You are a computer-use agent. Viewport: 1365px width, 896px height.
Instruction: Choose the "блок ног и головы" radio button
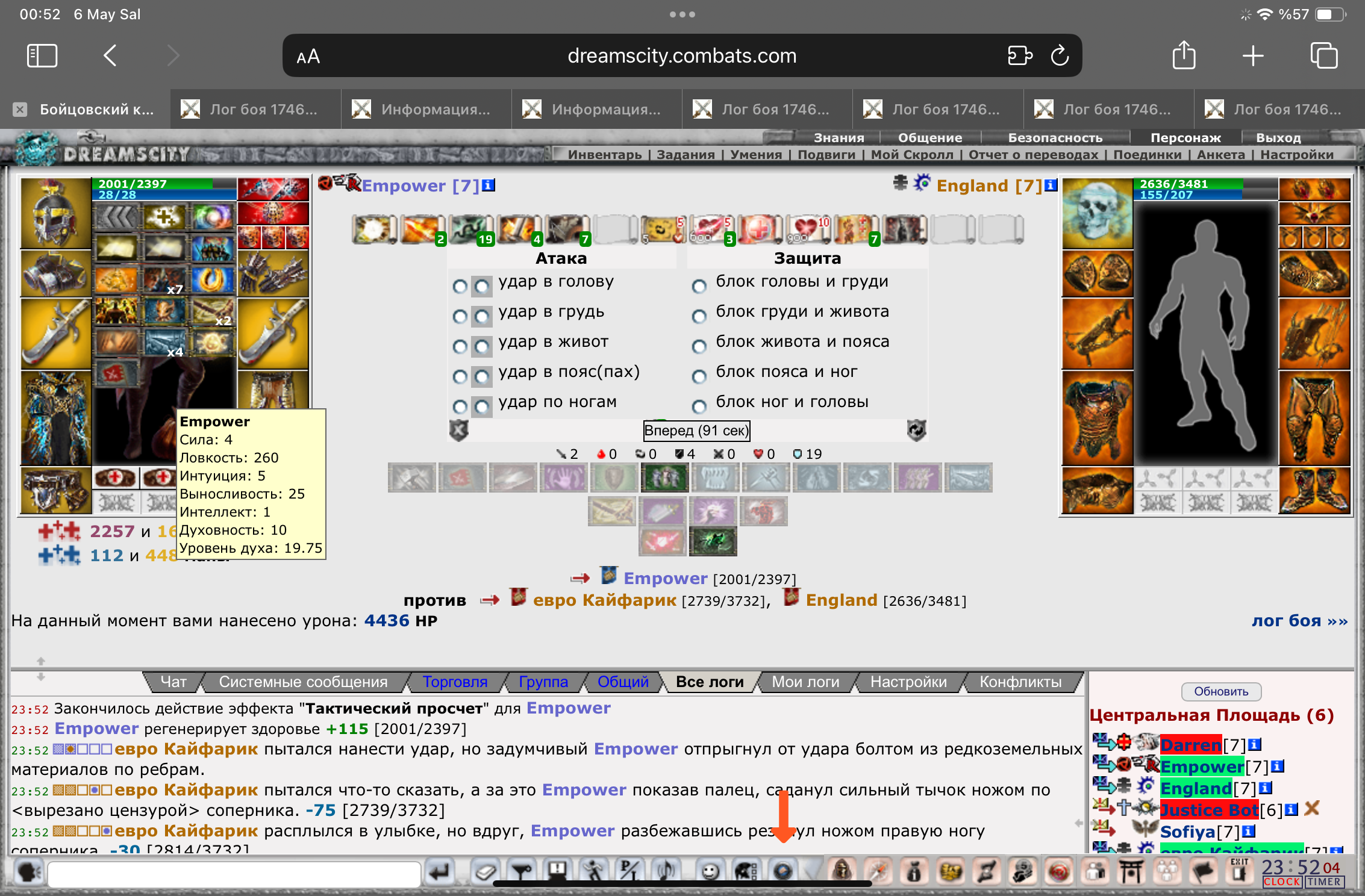coord(699,406)
